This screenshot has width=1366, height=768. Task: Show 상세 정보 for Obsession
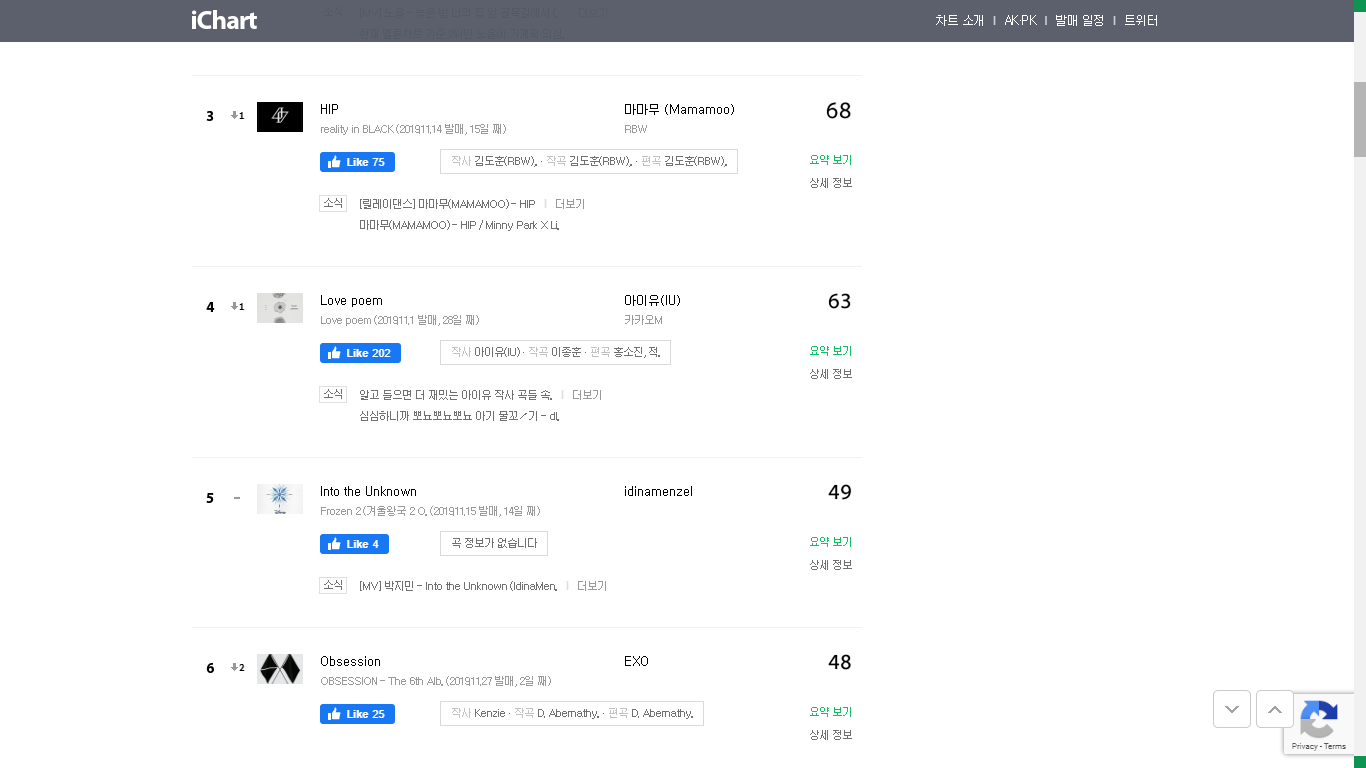coord(831,735)
